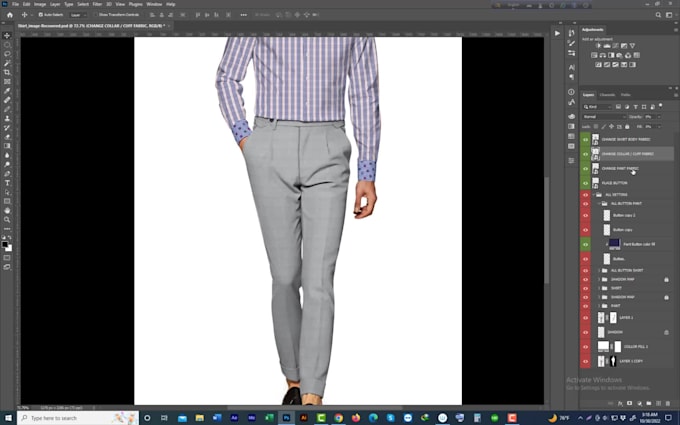Open the Window menu
The width and height of the screenshot is (680, 425).
[154, 4]
